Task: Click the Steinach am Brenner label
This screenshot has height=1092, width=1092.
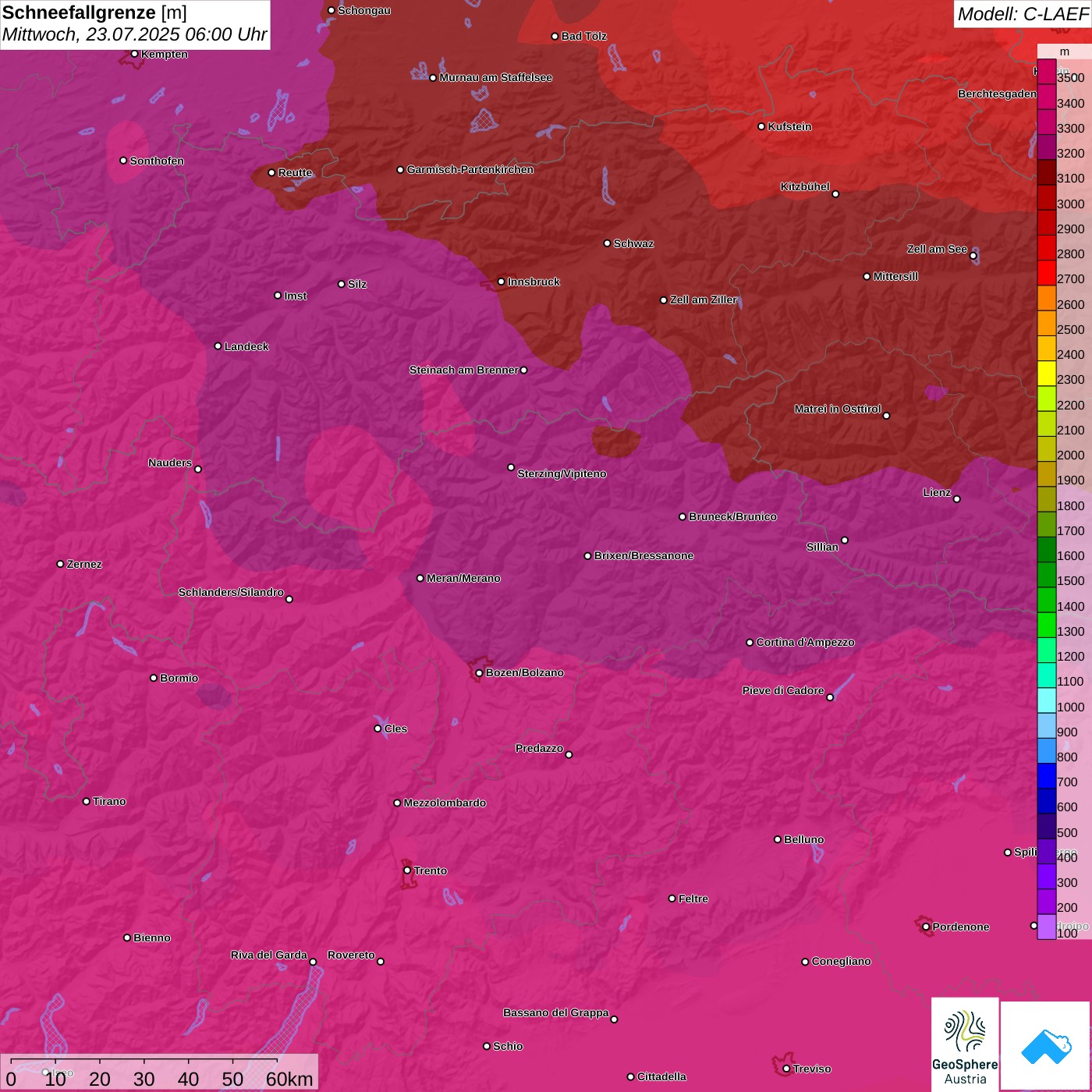Action: [x=463, y=370]
